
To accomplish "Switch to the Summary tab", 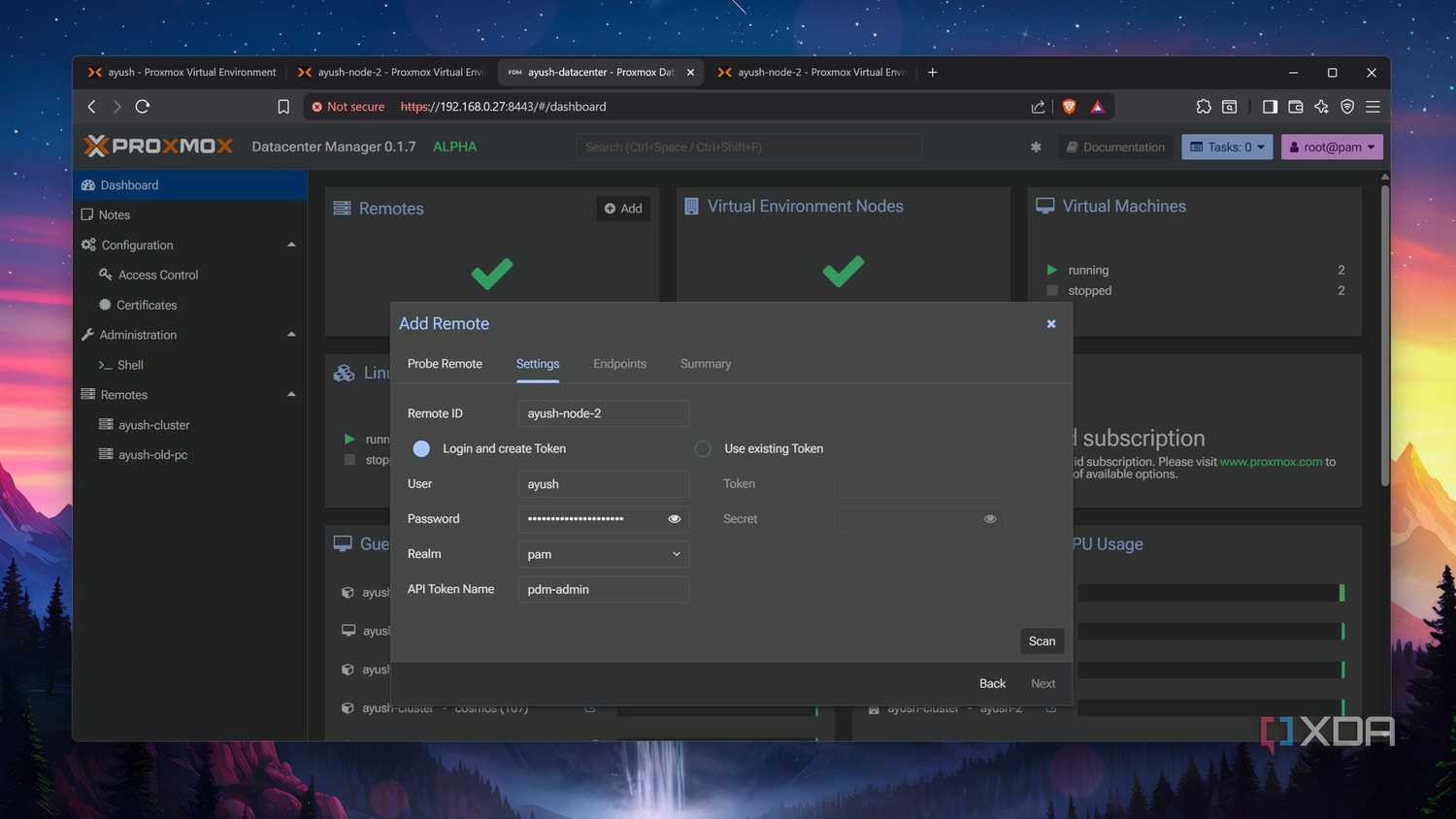I will click(x=706, y=364).
